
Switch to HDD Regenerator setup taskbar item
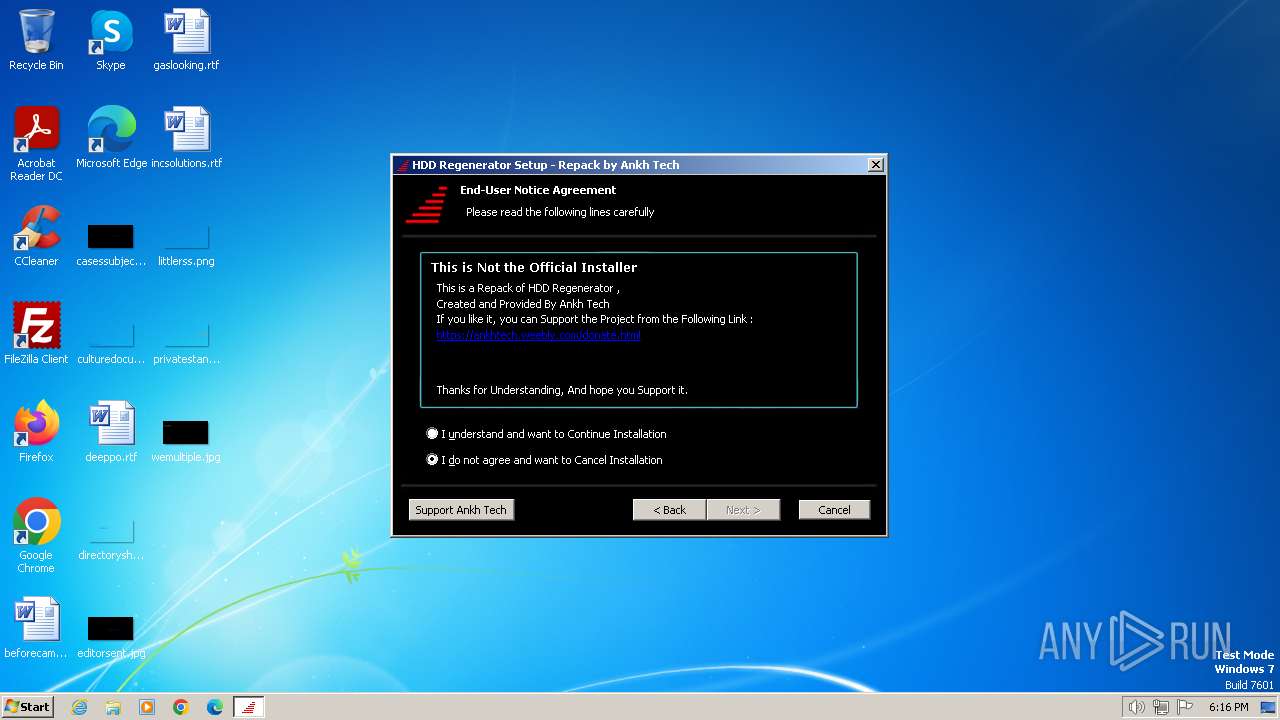[249, 707]
